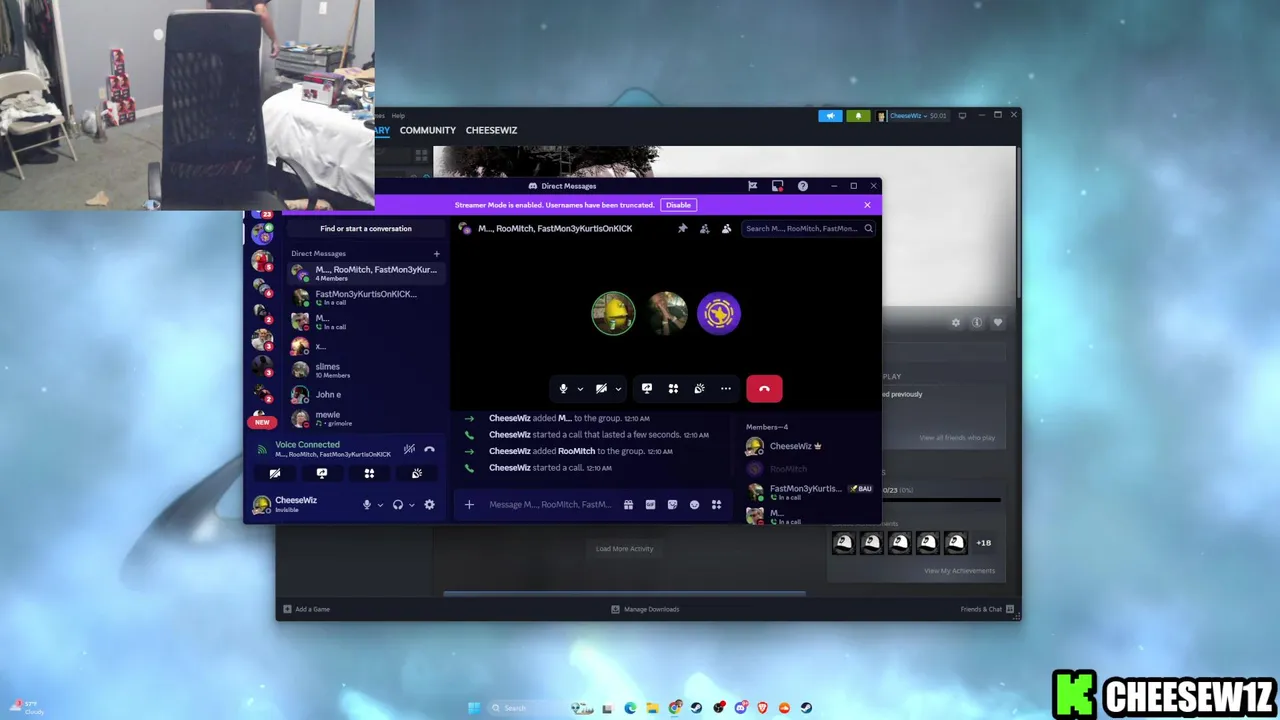The image size is (1280, 720).
Task: Open John e direct message
Action: pos(366,395)
